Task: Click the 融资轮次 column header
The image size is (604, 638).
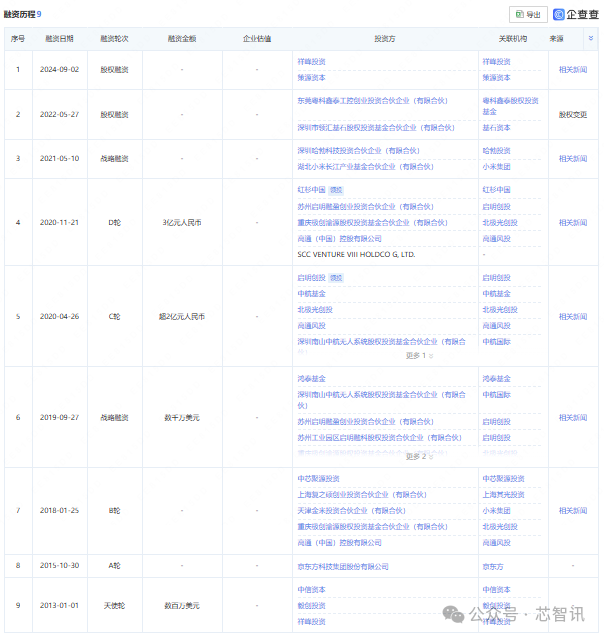Action: [114, 39]
